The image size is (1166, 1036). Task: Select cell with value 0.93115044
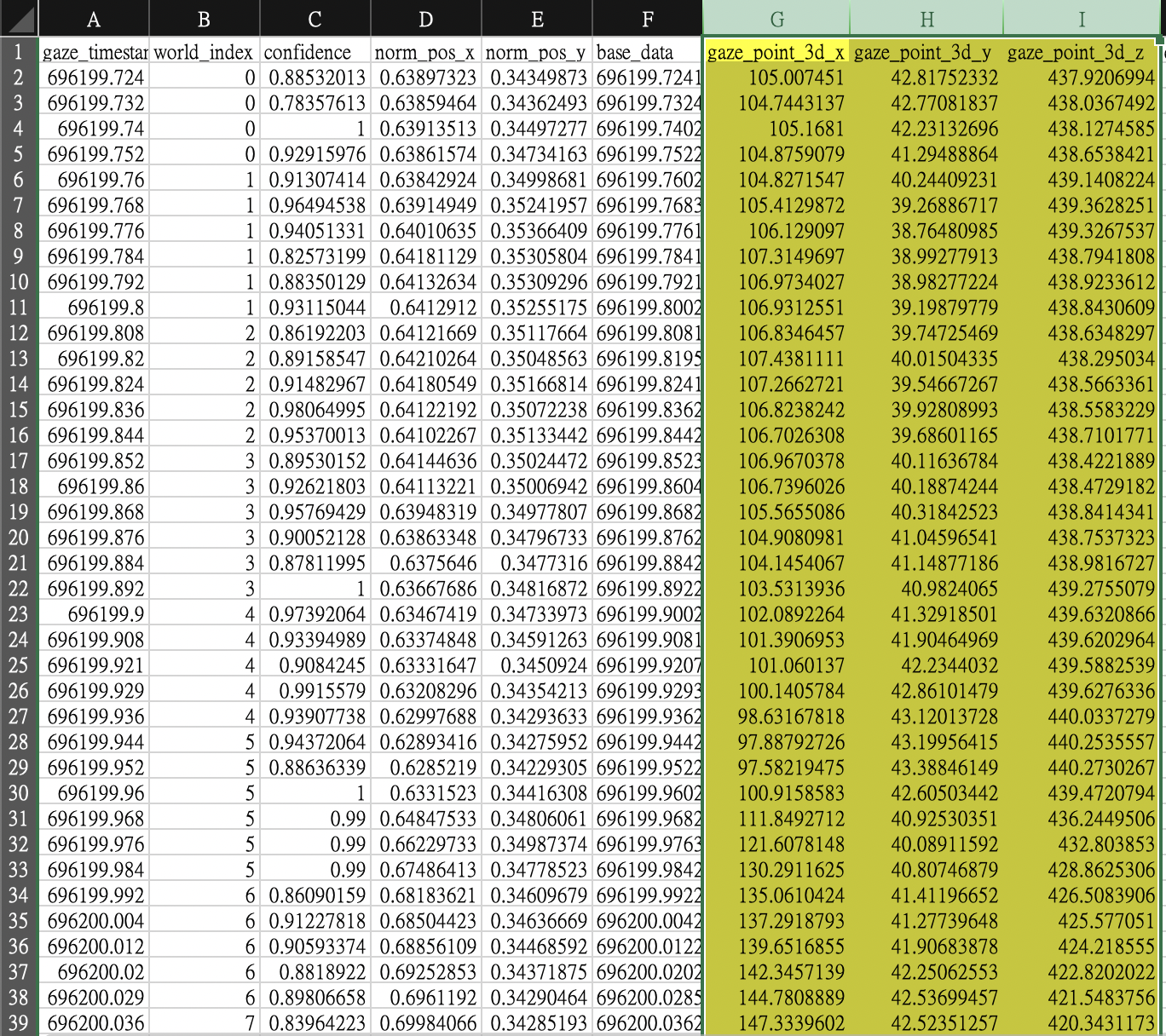pos(315,308)
